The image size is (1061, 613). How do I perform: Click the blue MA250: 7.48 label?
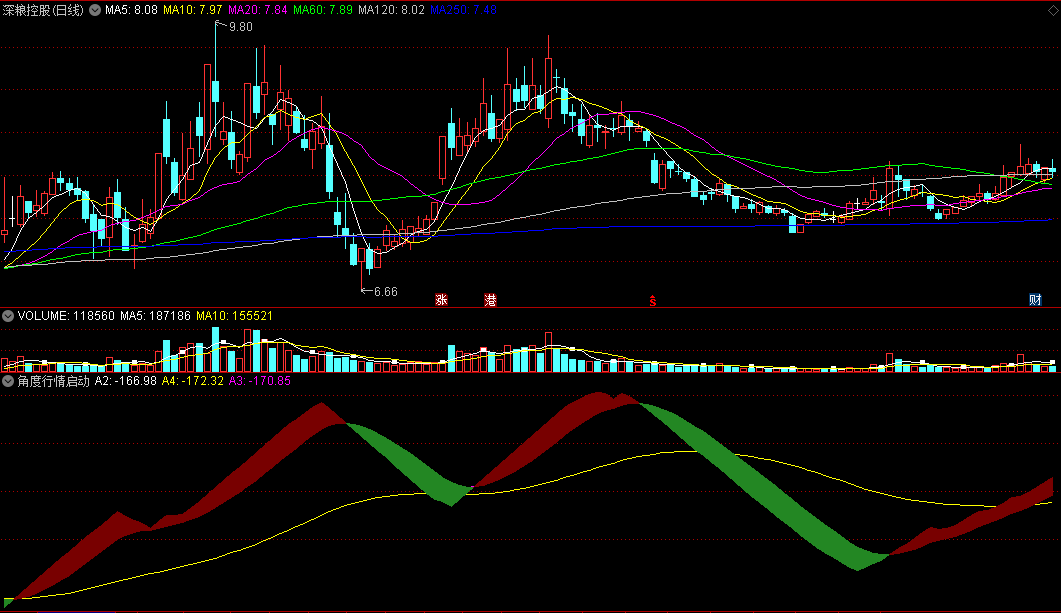click(x=464, y=10)
